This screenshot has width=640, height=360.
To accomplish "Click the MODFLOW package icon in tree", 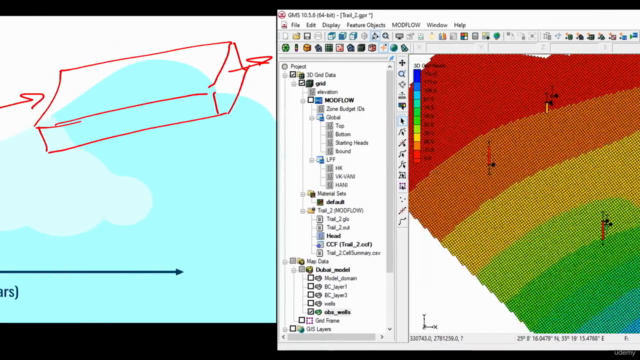I will [x=319, y=100].
